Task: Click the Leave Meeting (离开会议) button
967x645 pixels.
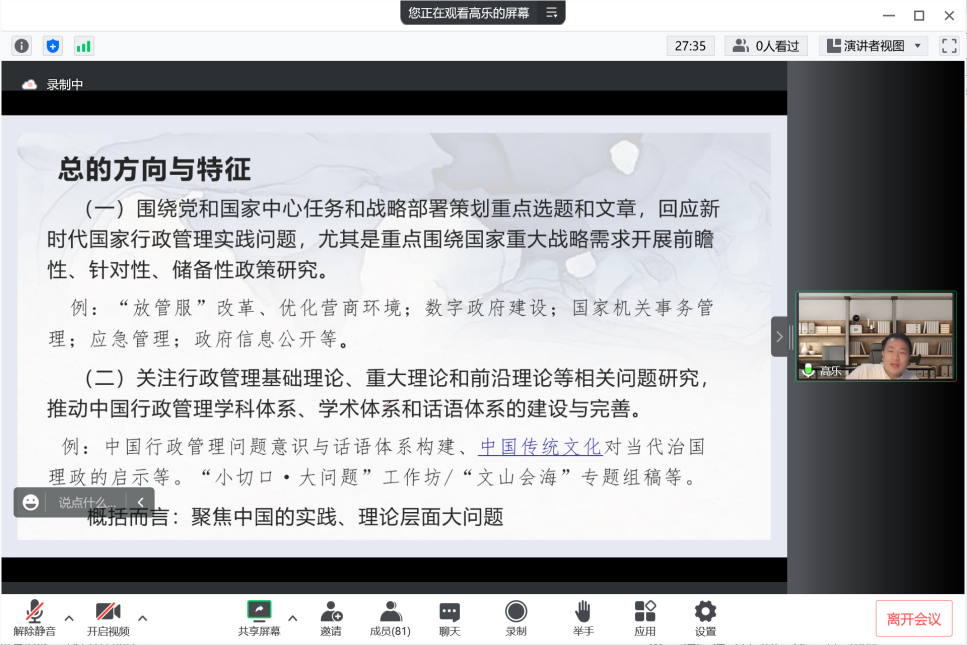Action: pos(913,619)
